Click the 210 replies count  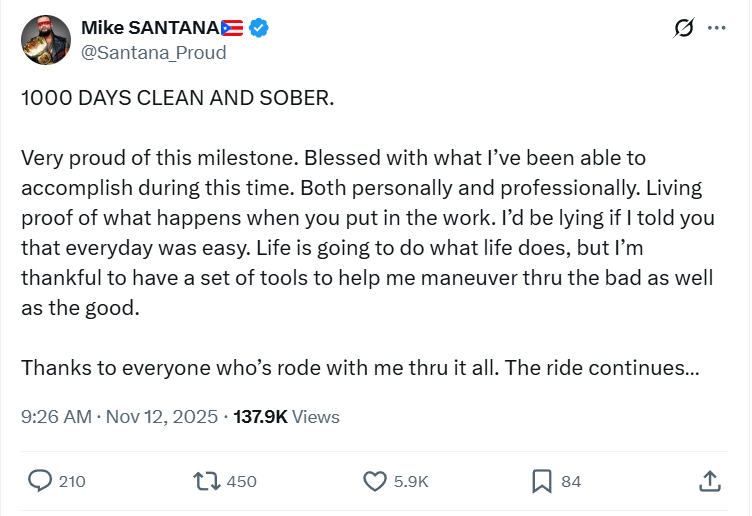click(72, 481)
